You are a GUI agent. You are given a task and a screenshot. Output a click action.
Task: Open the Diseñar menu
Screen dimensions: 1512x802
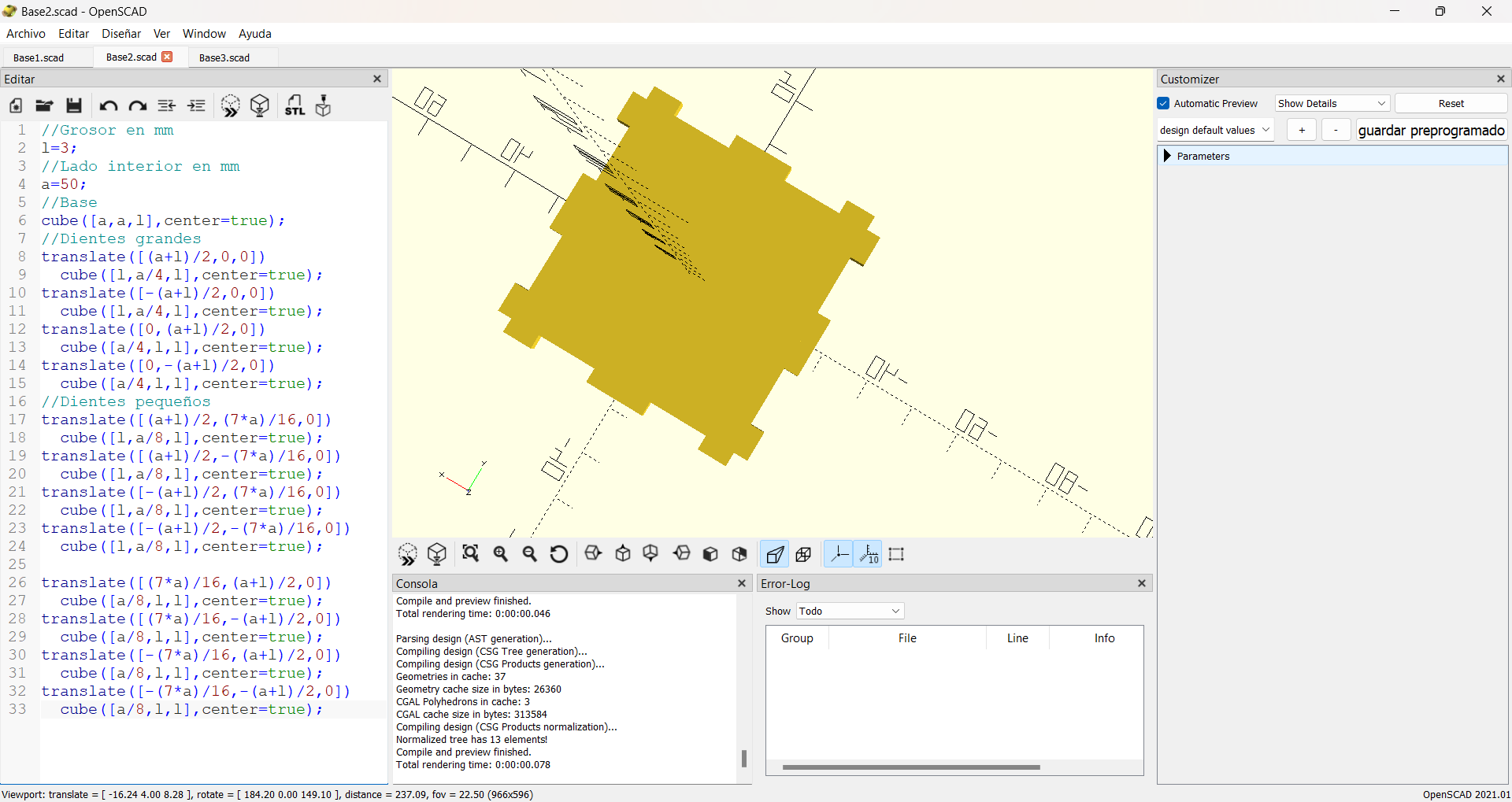click(x=121, y=34)
